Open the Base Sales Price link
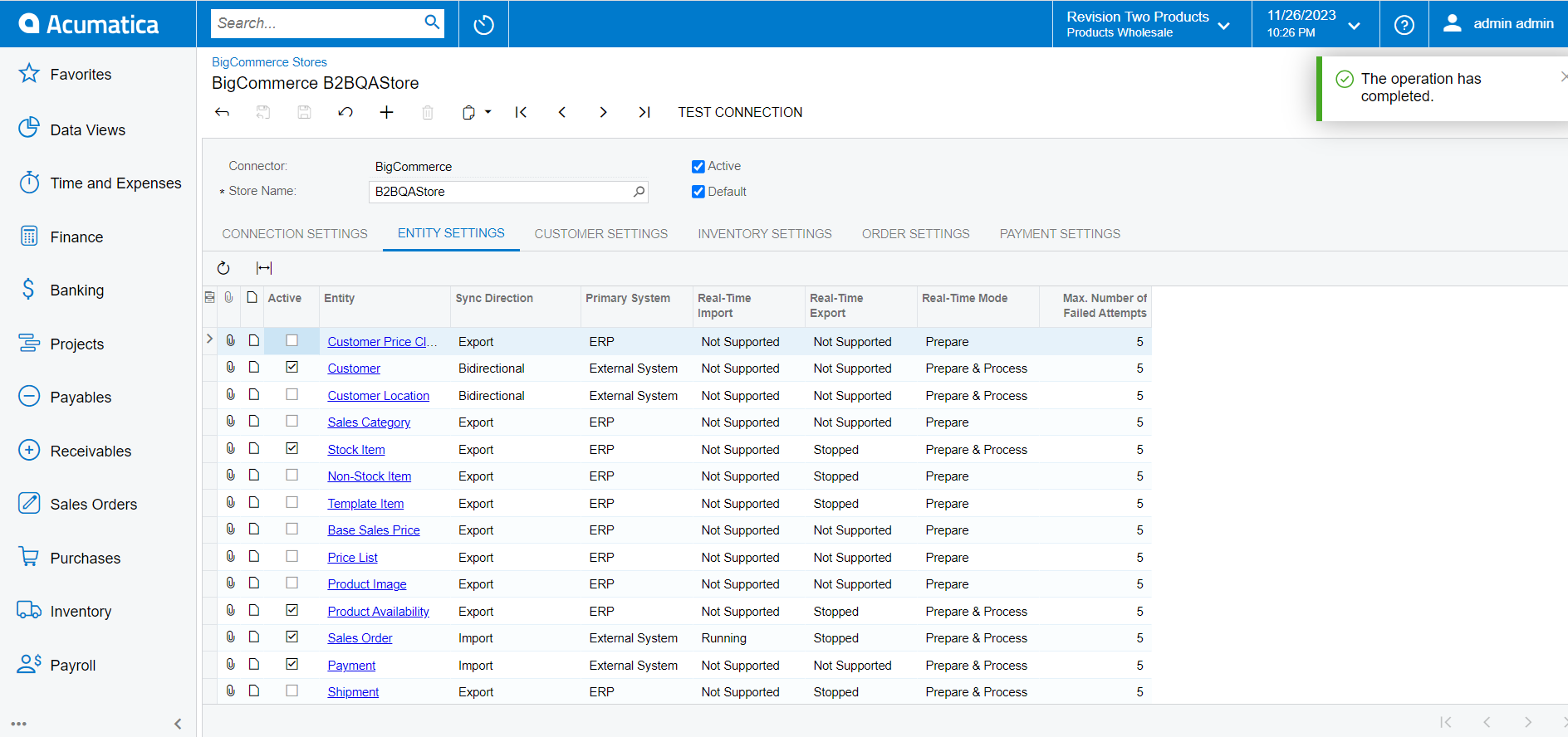Viewport: 1568px width, 737px height. [x=374, y=530]
